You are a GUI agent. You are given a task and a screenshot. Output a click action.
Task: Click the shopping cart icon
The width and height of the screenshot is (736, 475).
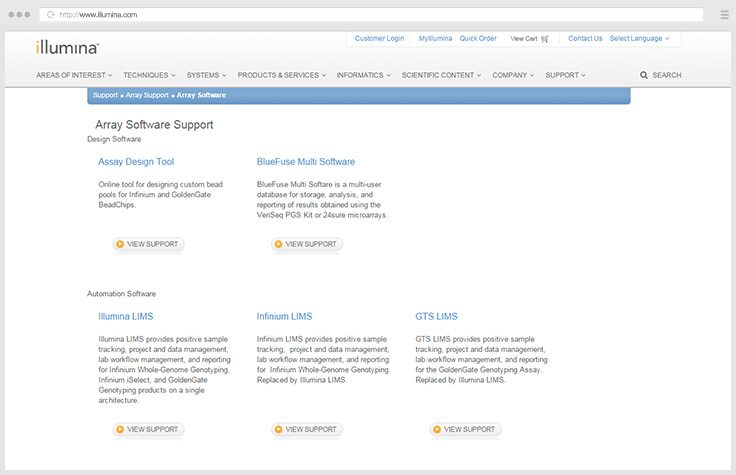tap(545, 39)
